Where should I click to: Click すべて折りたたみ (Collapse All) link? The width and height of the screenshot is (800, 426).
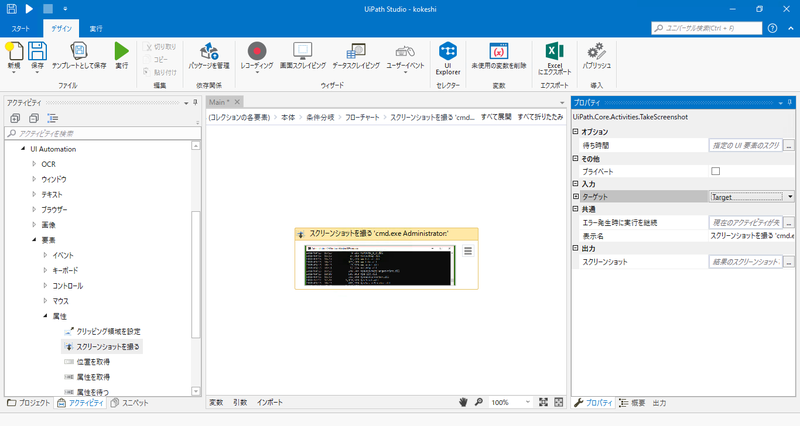pos(540,117)
